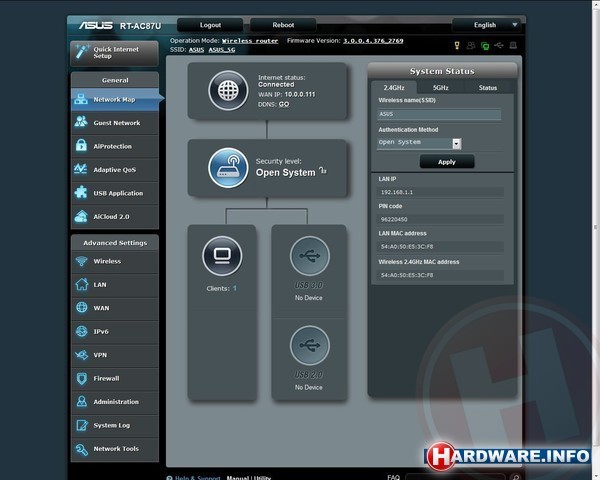
Task: Click the yellow notification status icon
Action: click(x=457, y=46)
